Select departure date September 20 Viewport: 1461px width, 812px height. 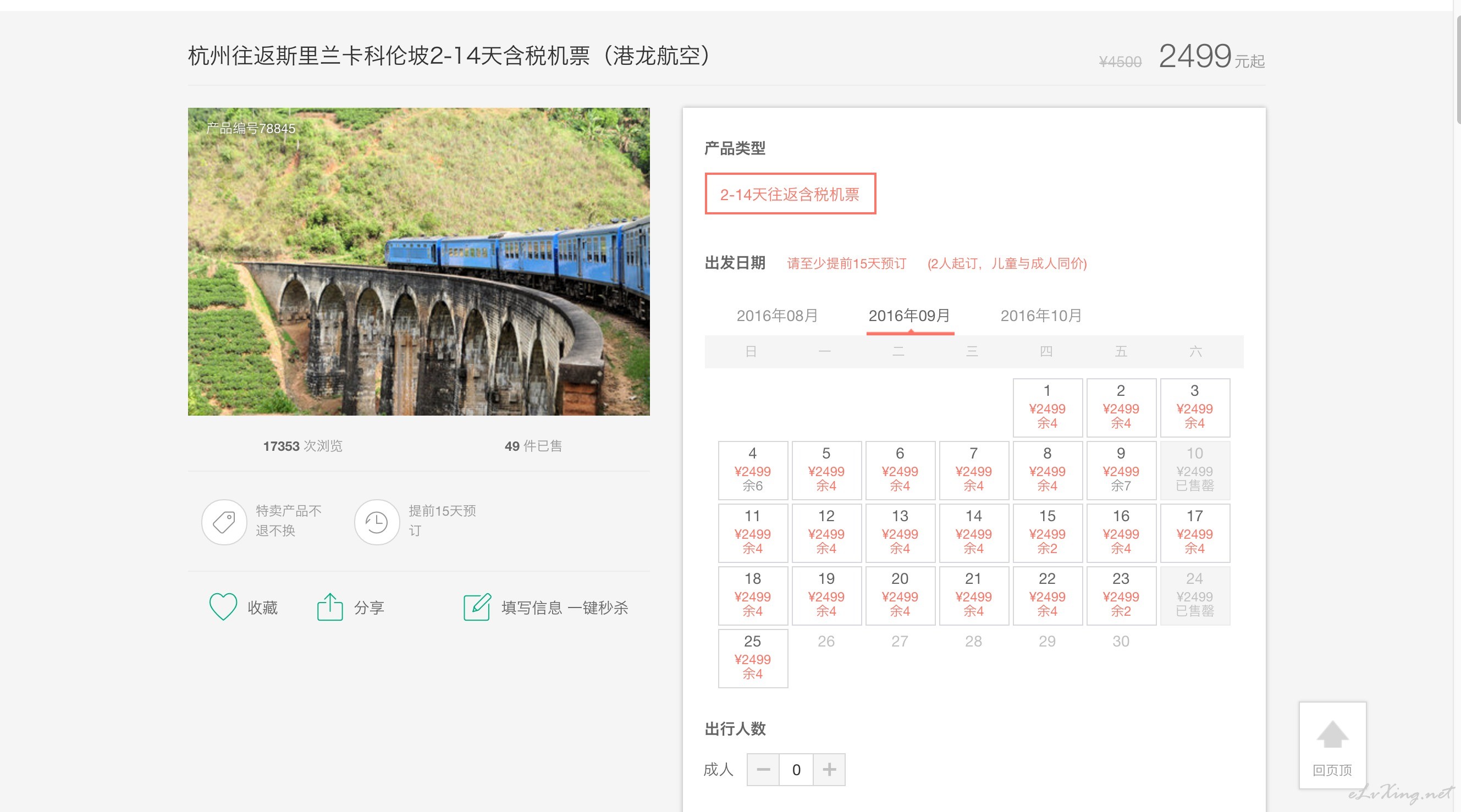click(900, 595)
